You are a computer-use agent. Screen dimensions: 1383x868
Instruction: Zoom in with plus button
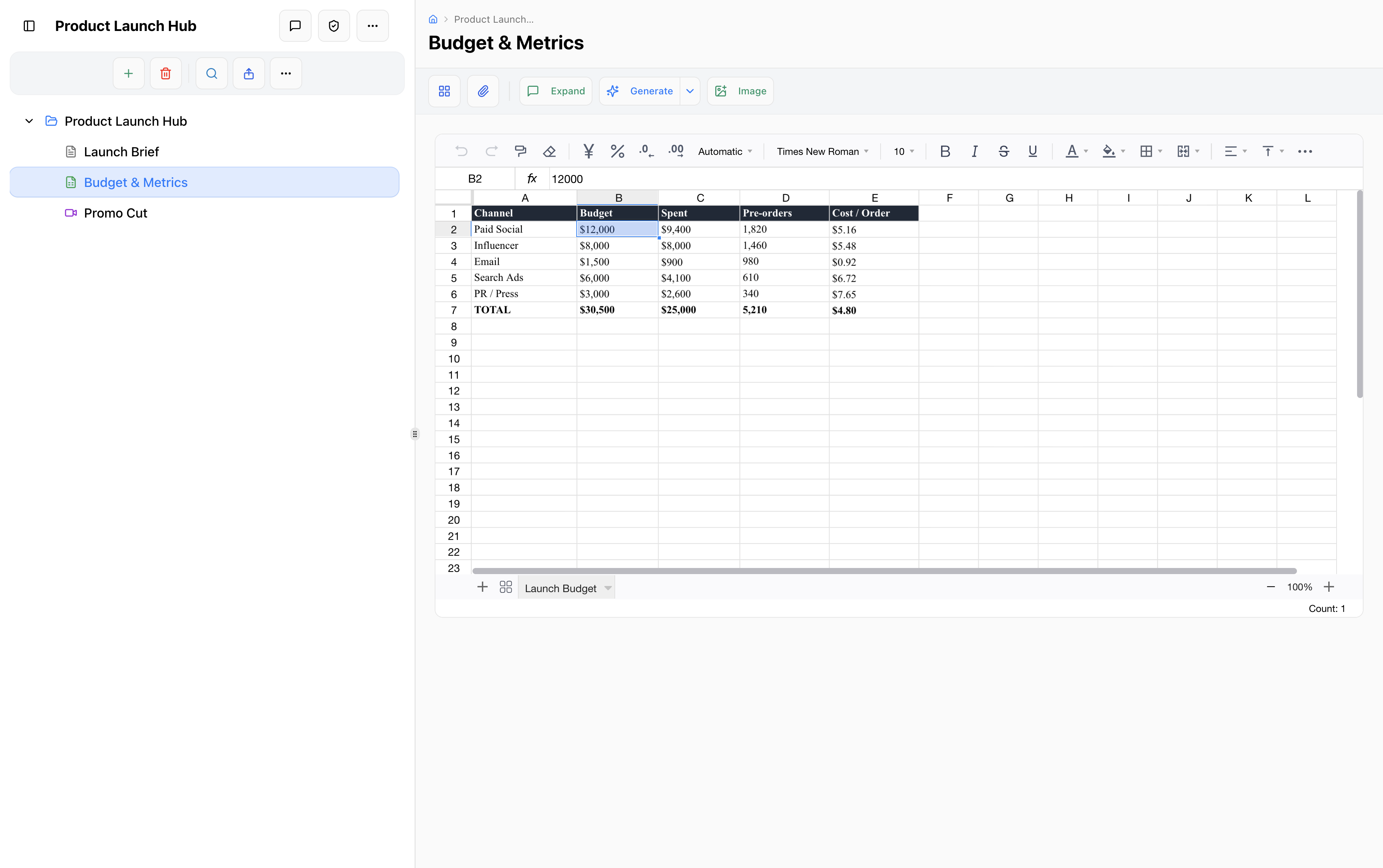[1329, 587]
